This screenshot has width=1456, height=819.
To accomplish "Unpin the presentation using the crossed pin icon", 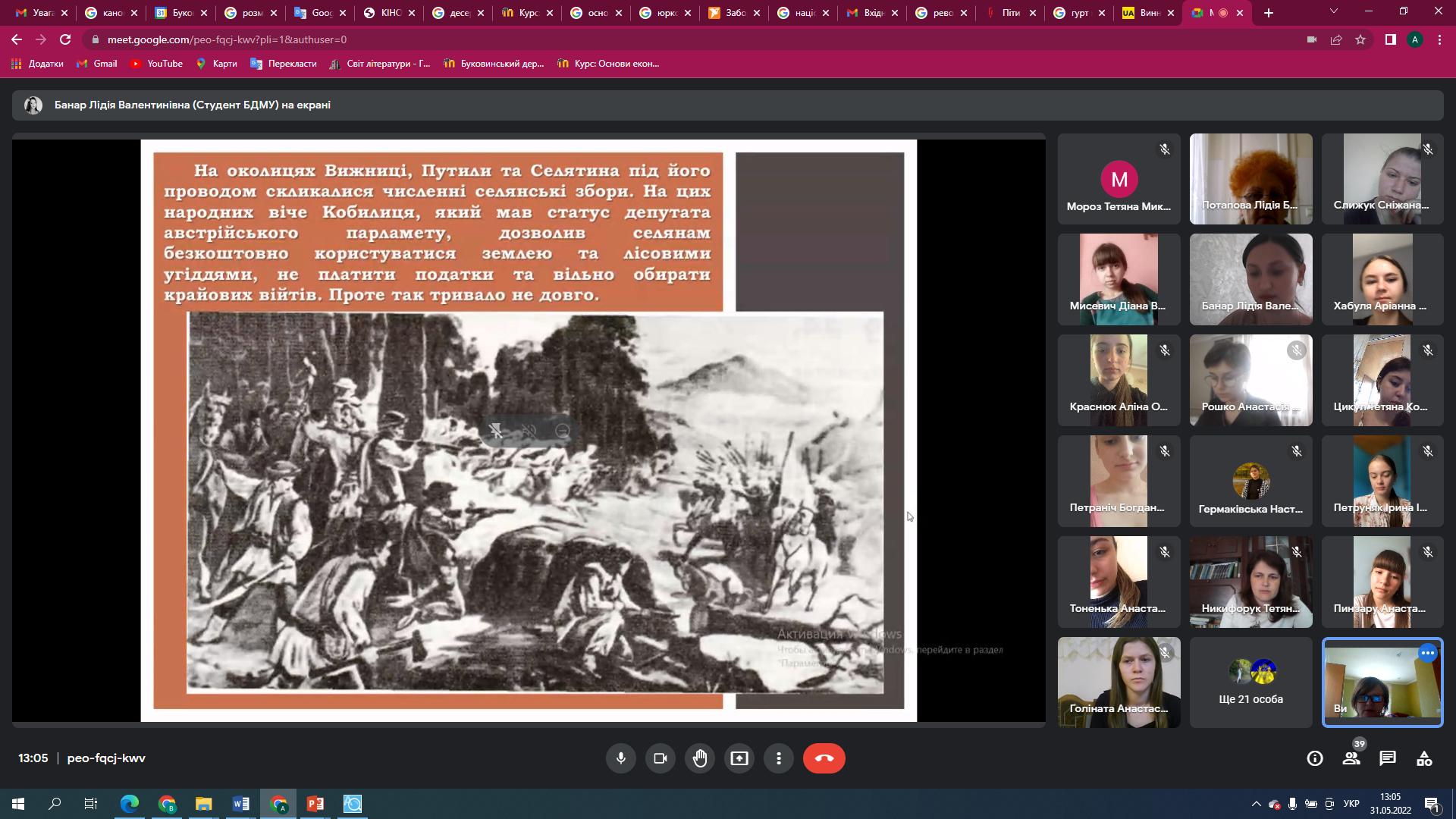I will [496, 431].
